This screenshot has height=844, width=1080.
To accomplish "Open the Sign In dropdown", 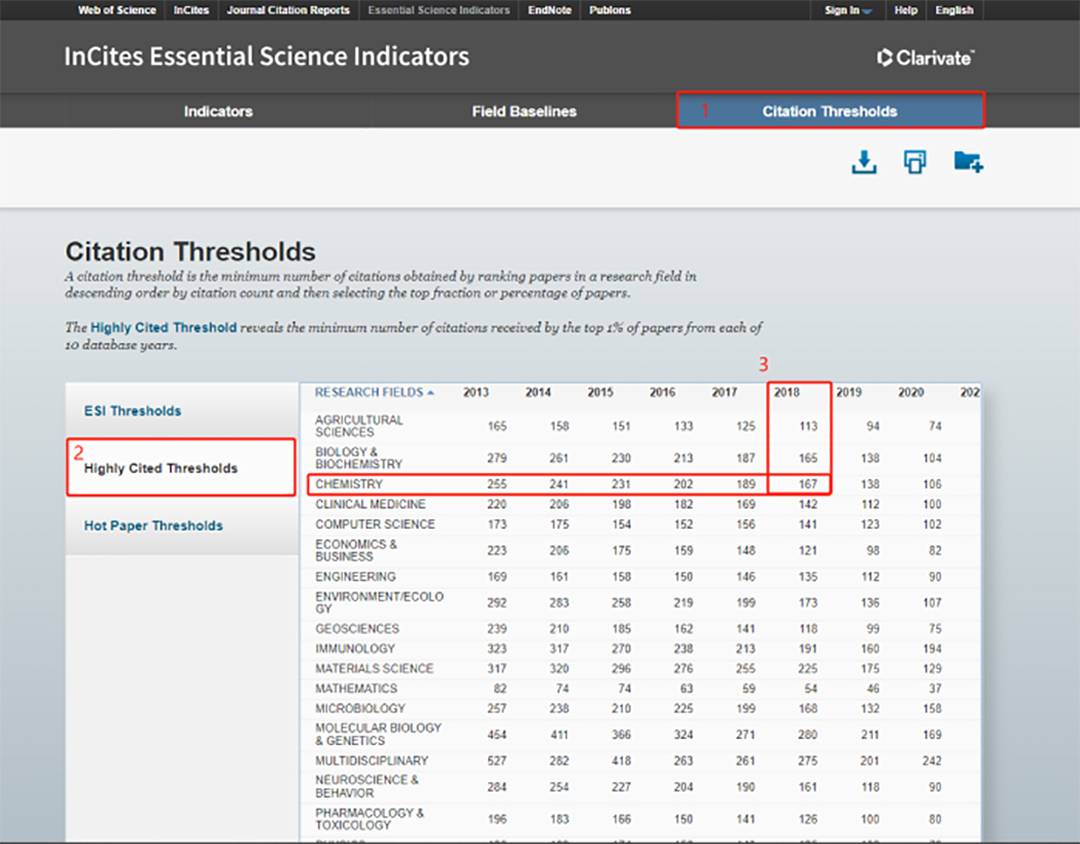I will click(x=848, y=10).
